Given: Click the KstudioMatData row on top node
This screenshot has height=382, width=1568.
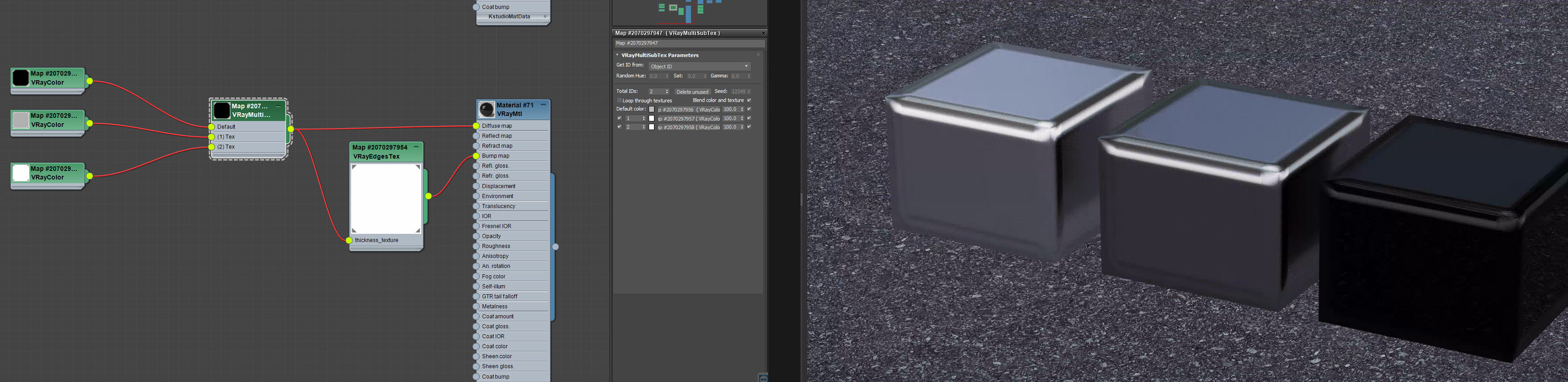Looking at the screenshot, I should click(x=512, y=16).
